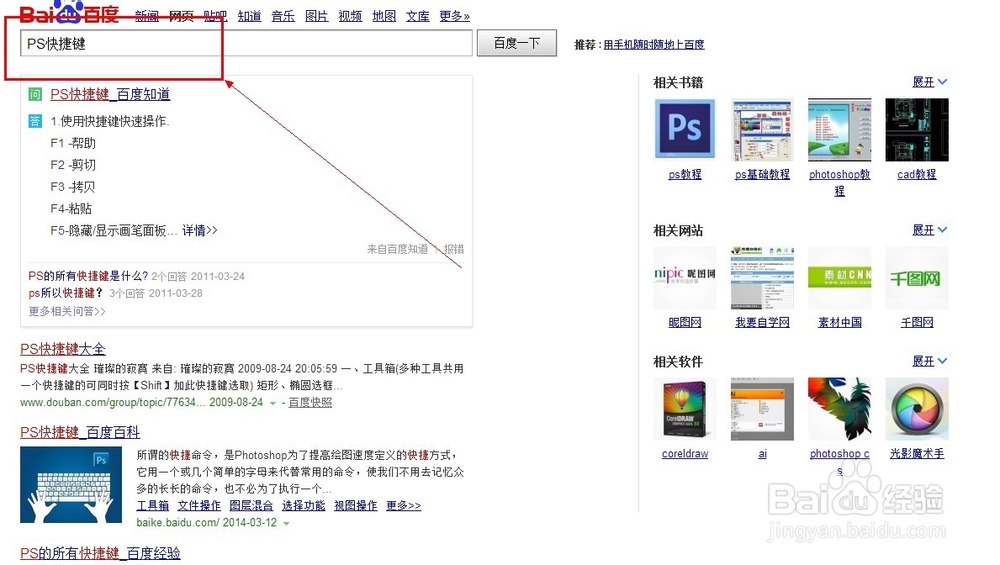Click the Photoshop CS feather icon
Image resolution: width=1000 pixels, height=565 pixels.
coord(839,409)
